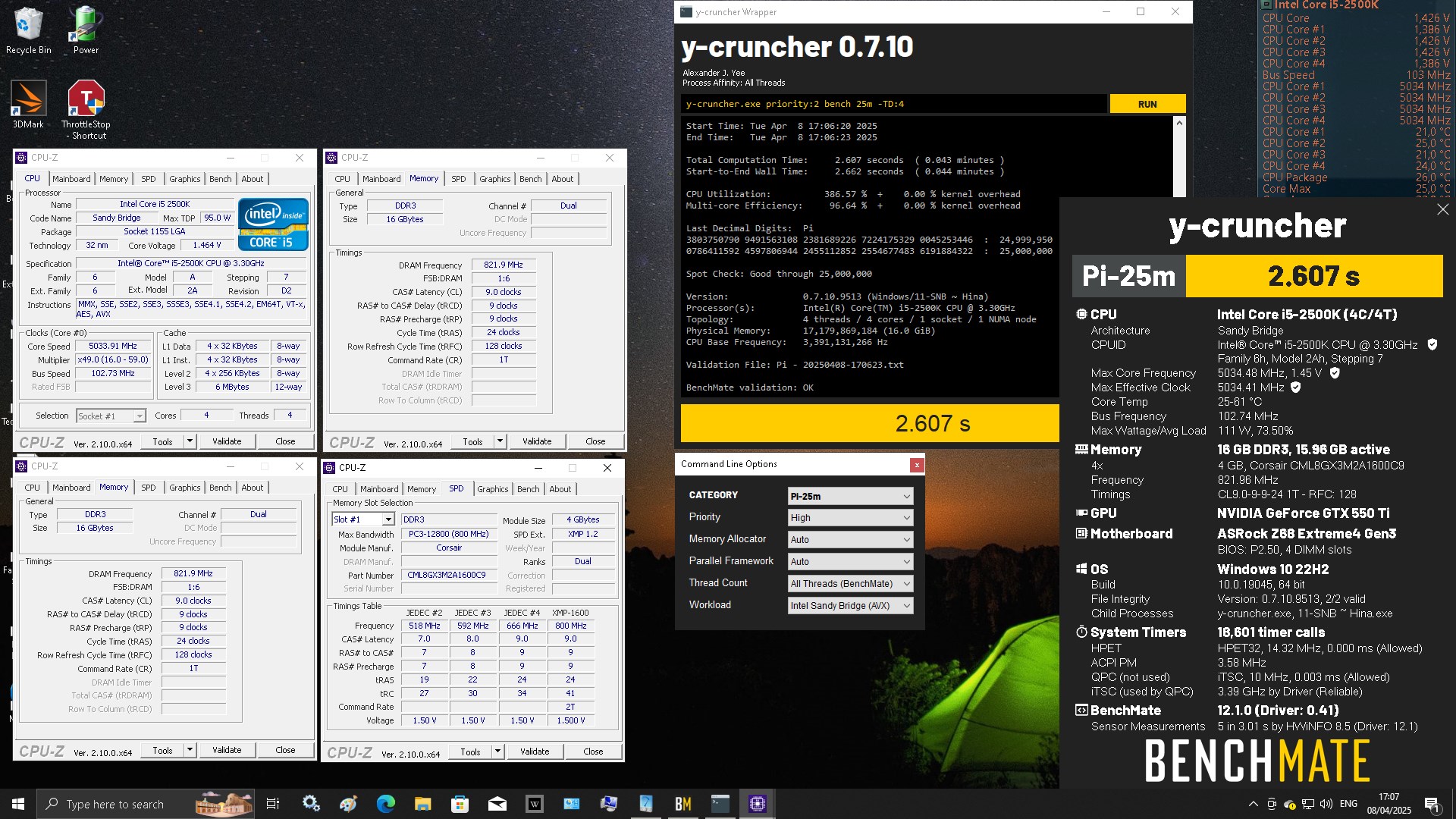Image resolution: width=1456 pixels, height=819 pixels.
Task: Show hidden system tray icons
Action: [x=1253, y=804]
